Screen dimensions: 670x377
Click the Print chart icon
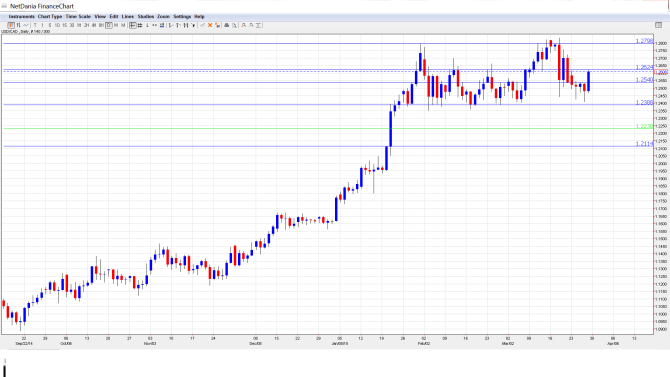point(227,26)
